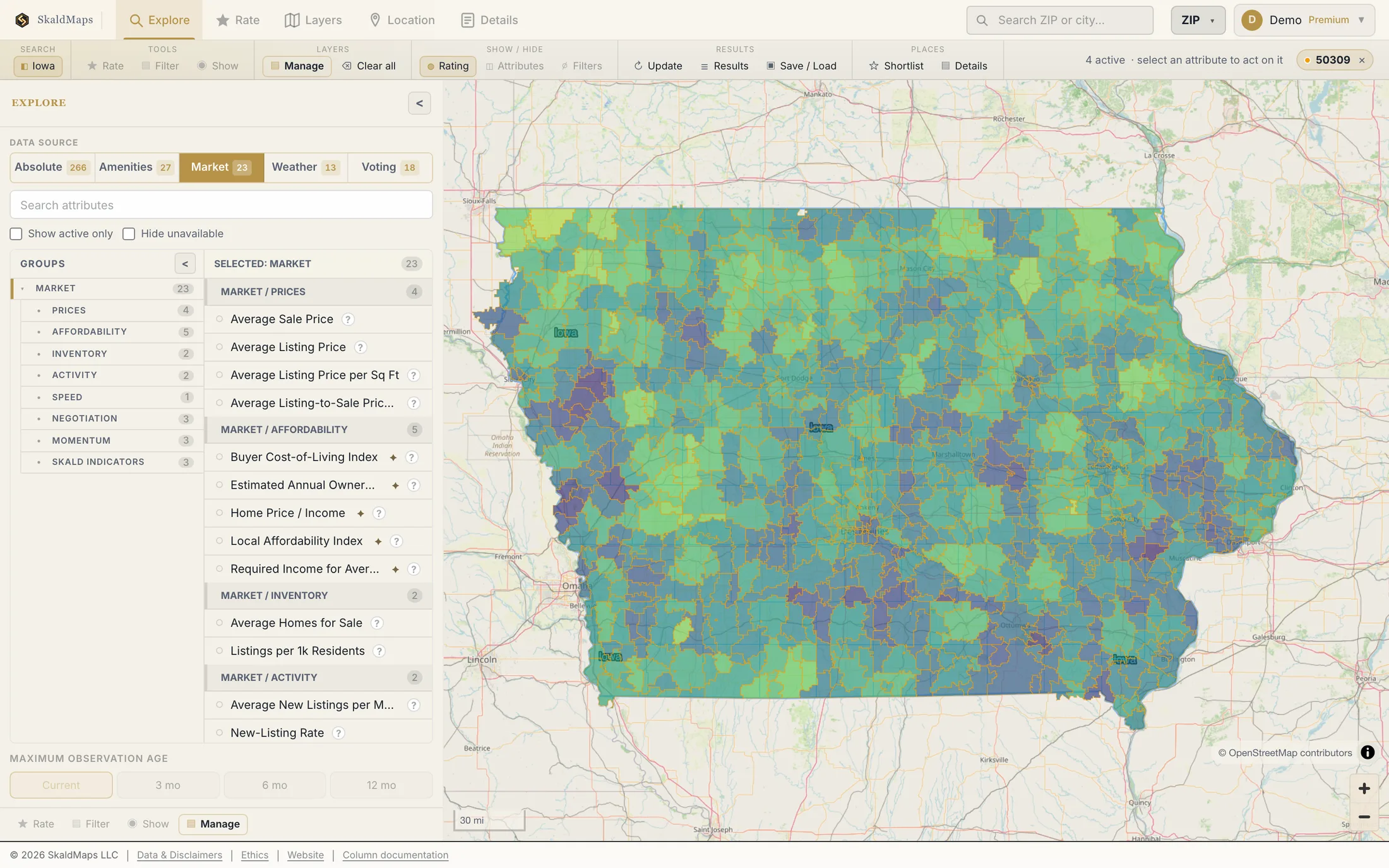Show help for Buyer Cost-of-Living Index
The image size is (1389, 868).
412,457
